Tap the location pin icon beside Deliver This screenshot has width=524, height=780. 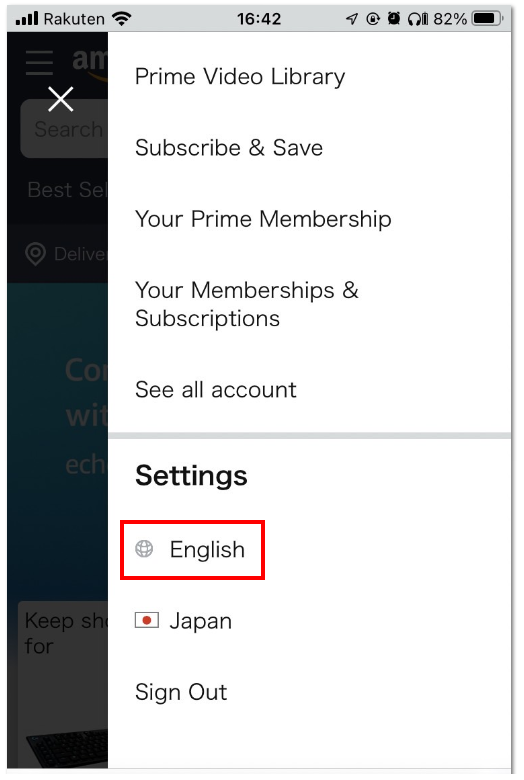35,254
